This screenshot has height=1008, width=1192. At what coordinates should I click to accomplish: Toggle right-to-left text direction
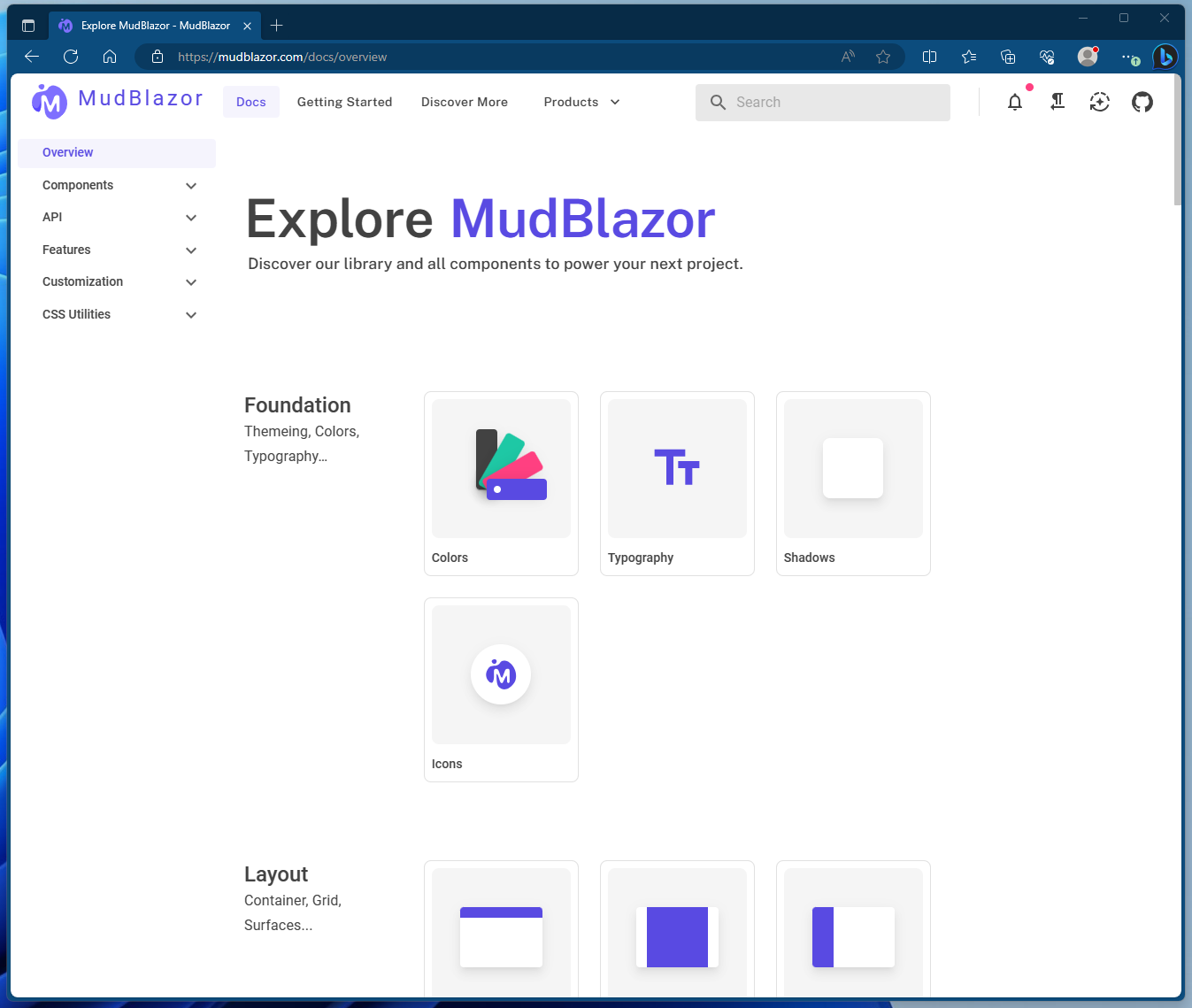pyautogui.click(x=1057, y=102)
